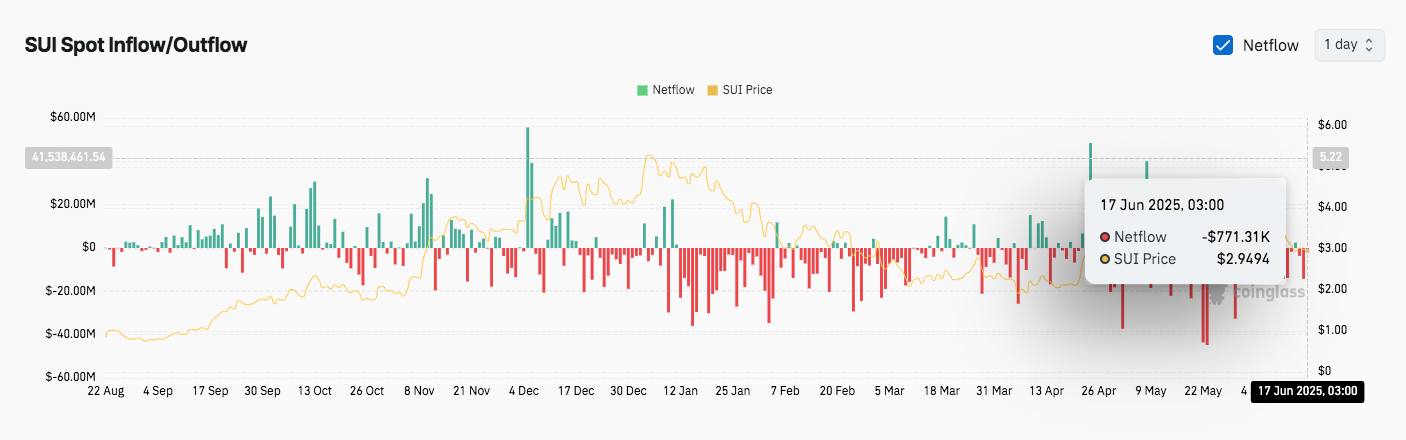Click the 41,538,461.54 crosshair value label

click(67, 158)
